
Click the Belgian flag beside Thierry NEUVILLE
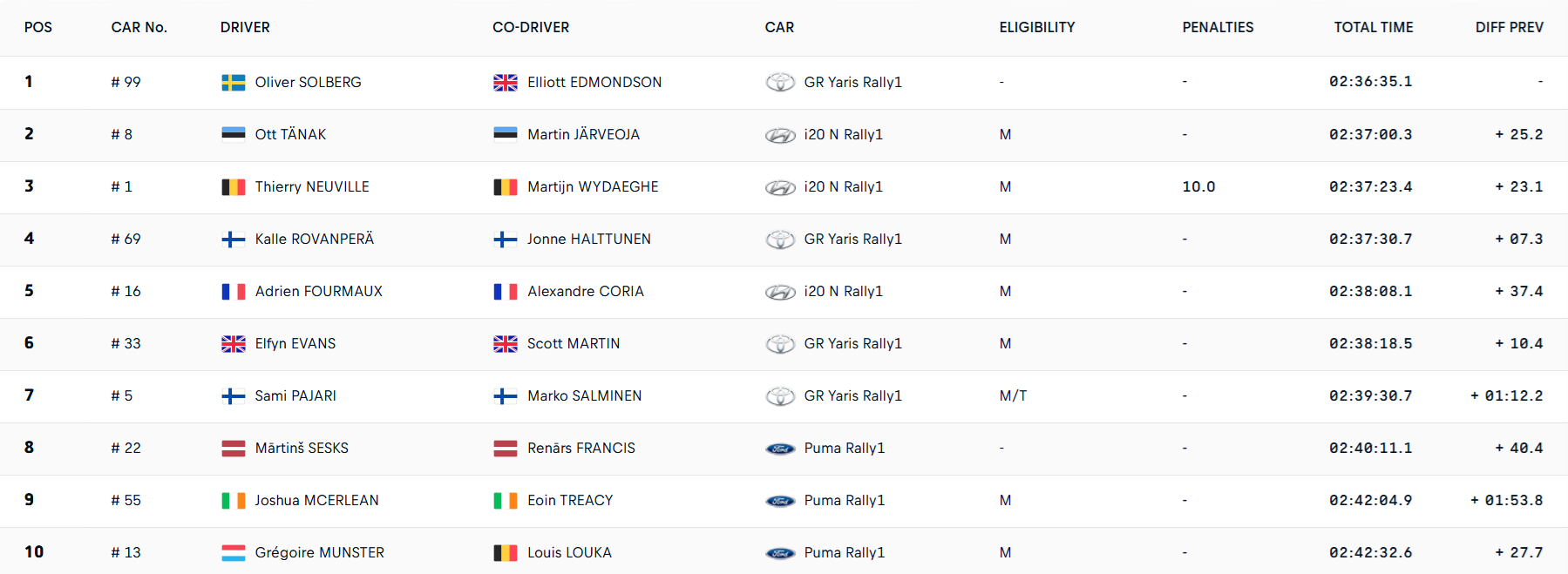click(233, 187)
